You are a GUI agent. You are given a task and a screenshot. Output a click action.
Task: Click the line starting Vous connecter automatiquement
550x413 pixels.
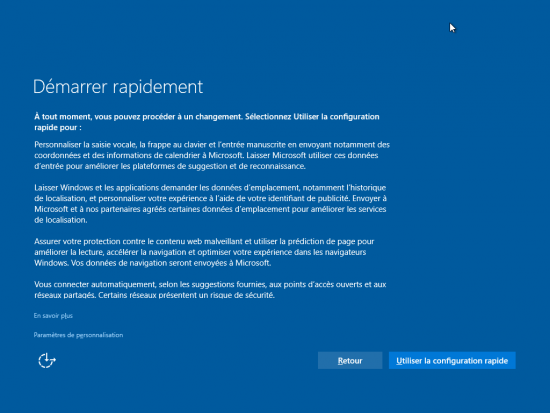tap(210, 284)
